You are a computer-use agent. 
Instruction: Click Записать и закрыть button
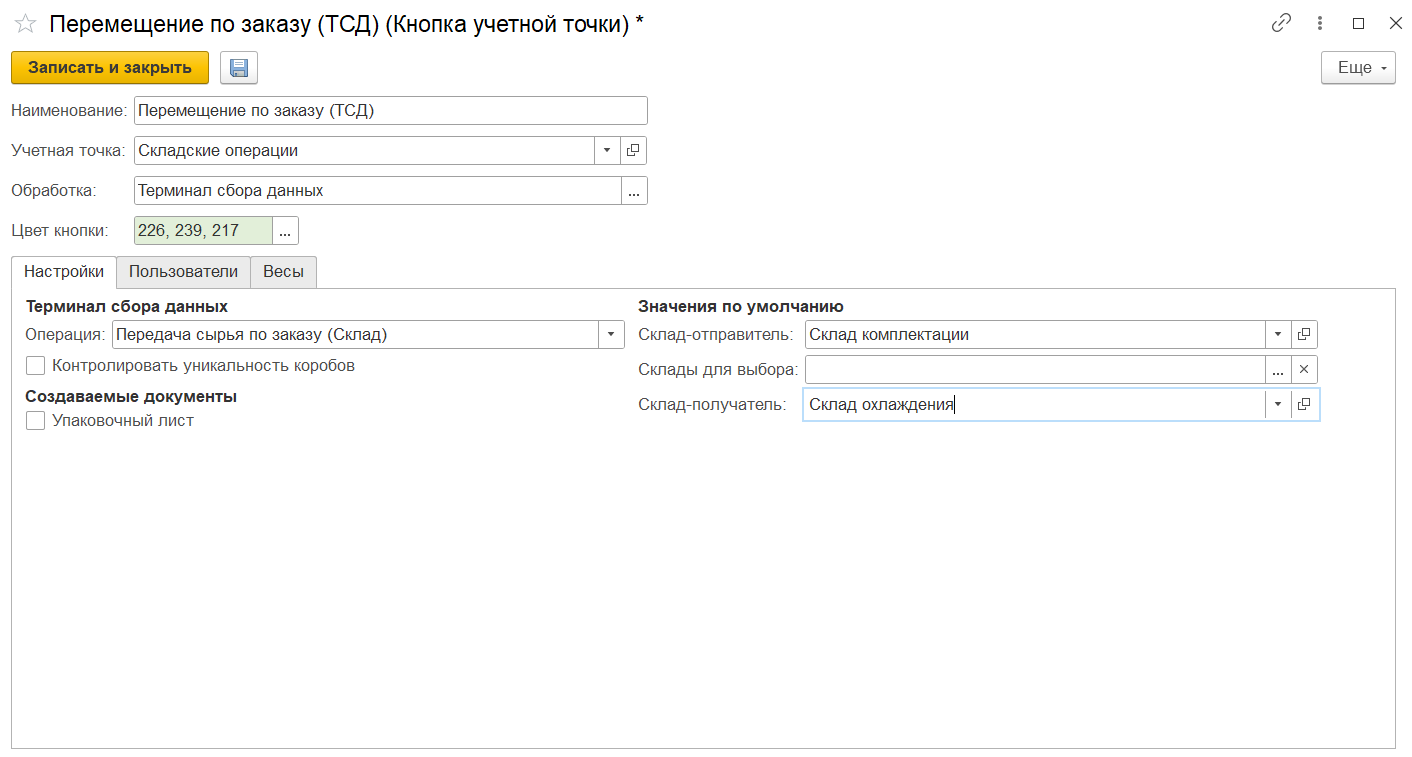tap(110, 68)
